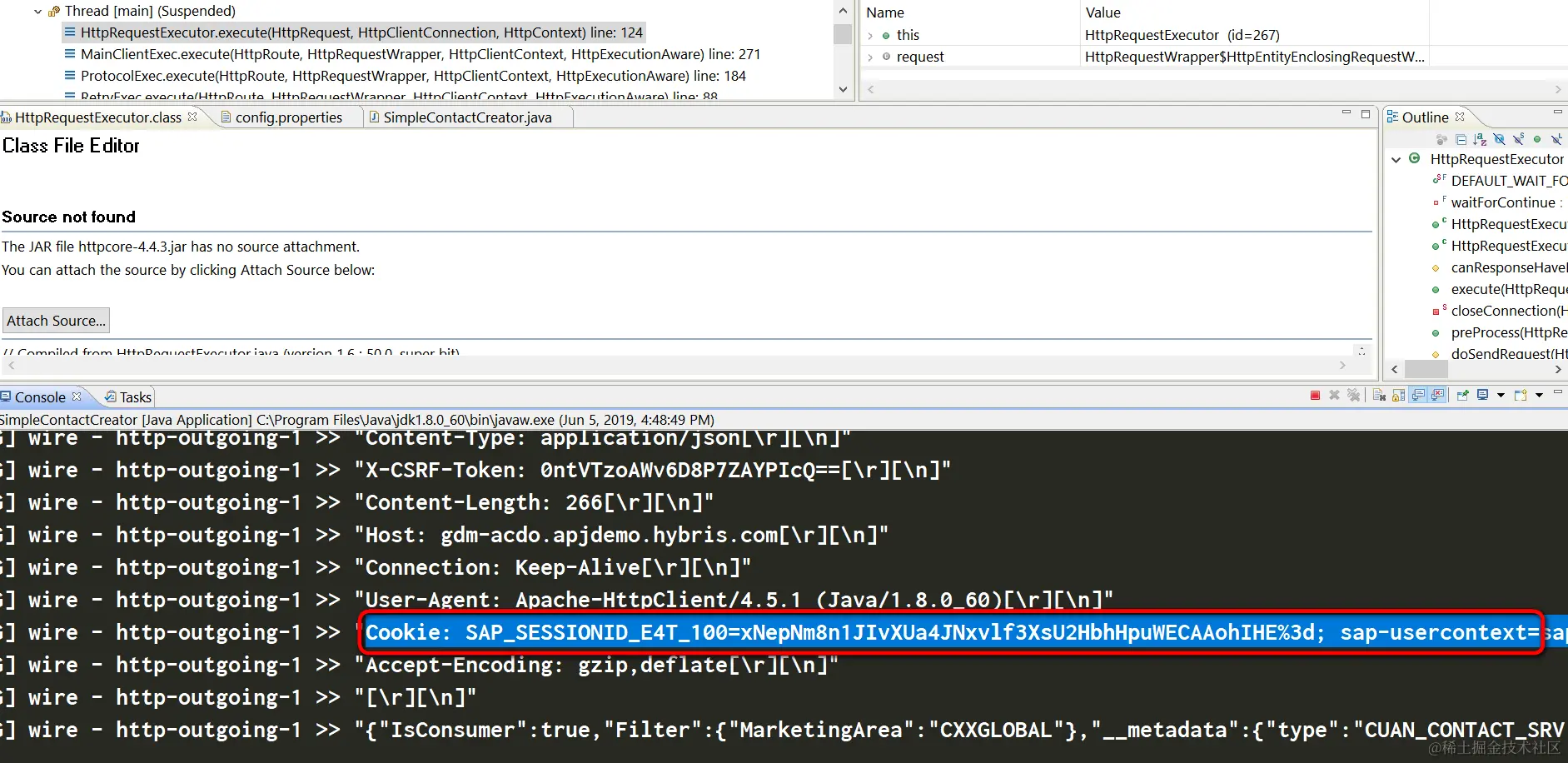This screenshot has height=763, width=1568.
Task: Minimize the Console view
Action: pos(1558,391)
